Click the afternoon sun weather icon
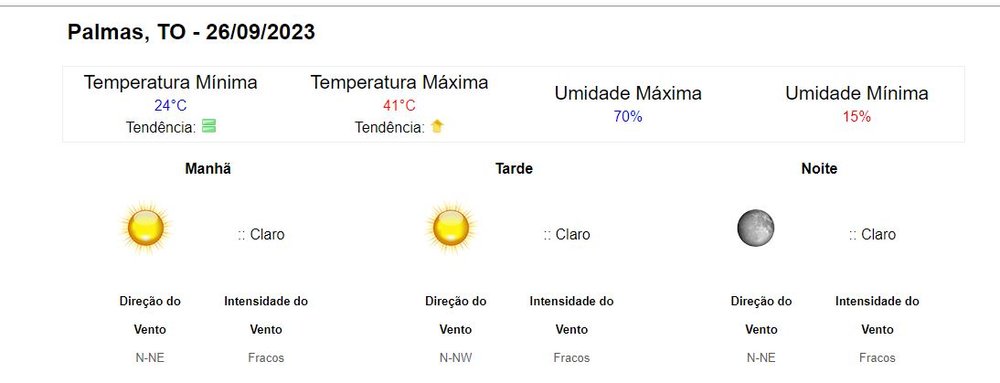1000x383 pixels. (451, 228)
